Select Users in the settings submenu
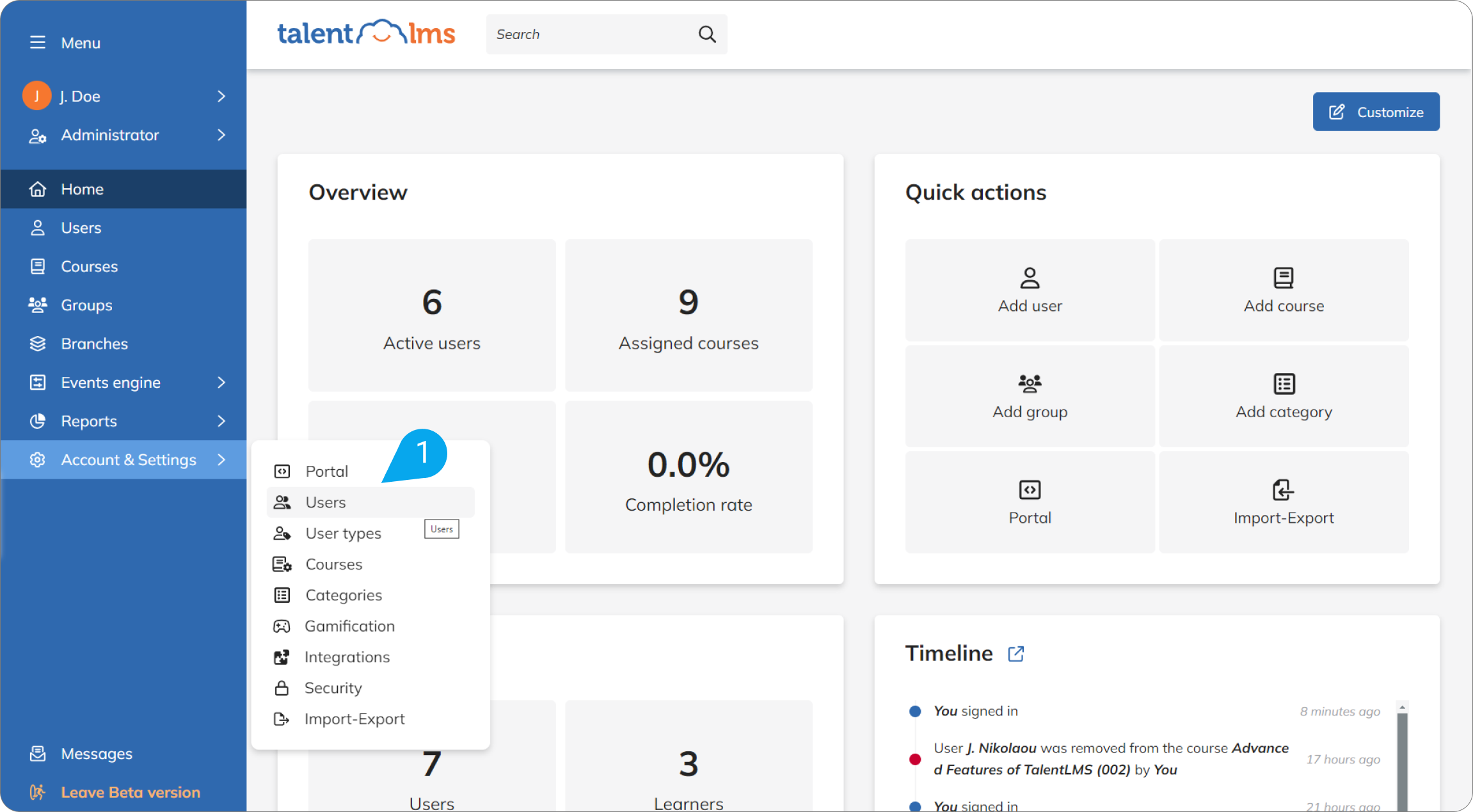 coord(370,502)
